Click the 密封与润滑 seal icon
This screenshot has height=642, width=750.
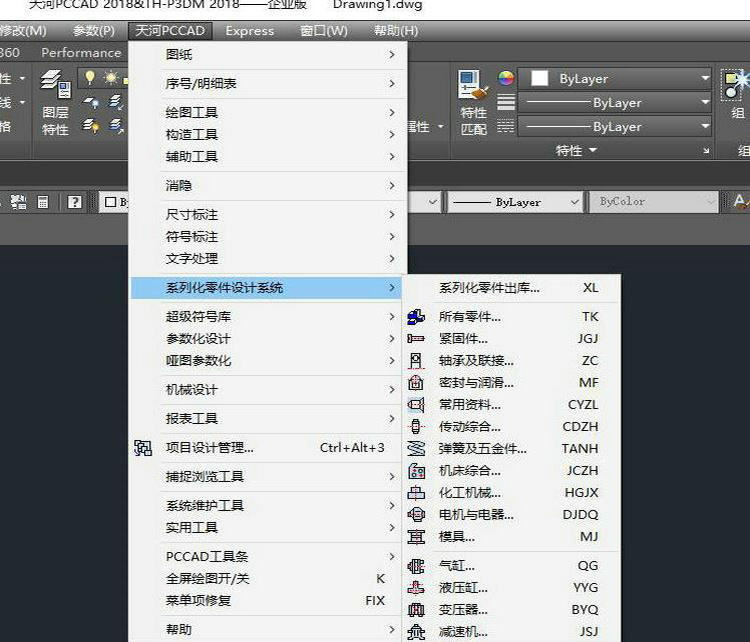(416, 383)
